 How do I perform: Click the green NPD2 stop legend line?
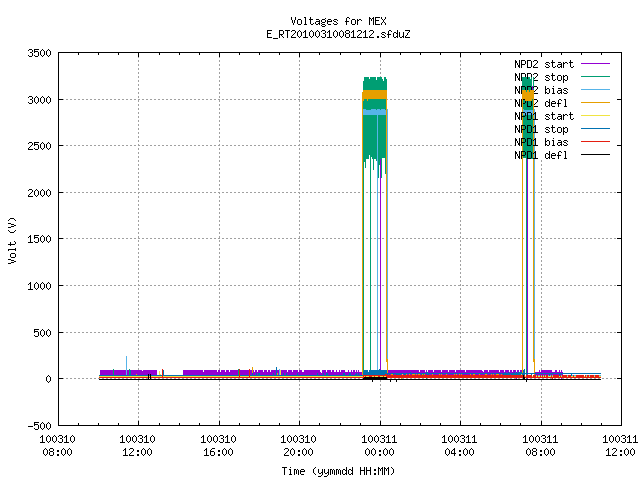point(595,77)
